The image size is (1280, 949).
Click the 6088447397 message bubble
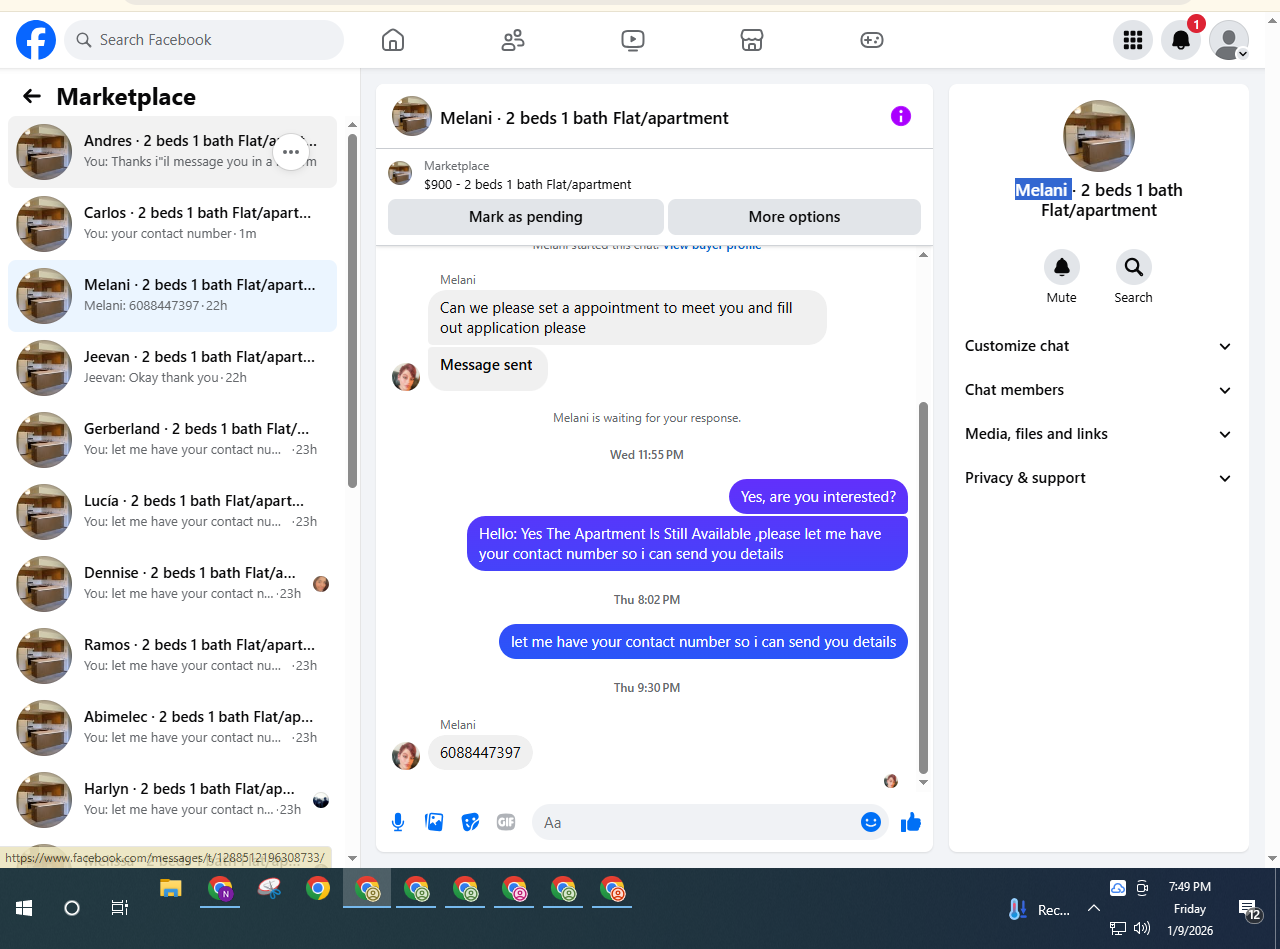tap(480, 753)
